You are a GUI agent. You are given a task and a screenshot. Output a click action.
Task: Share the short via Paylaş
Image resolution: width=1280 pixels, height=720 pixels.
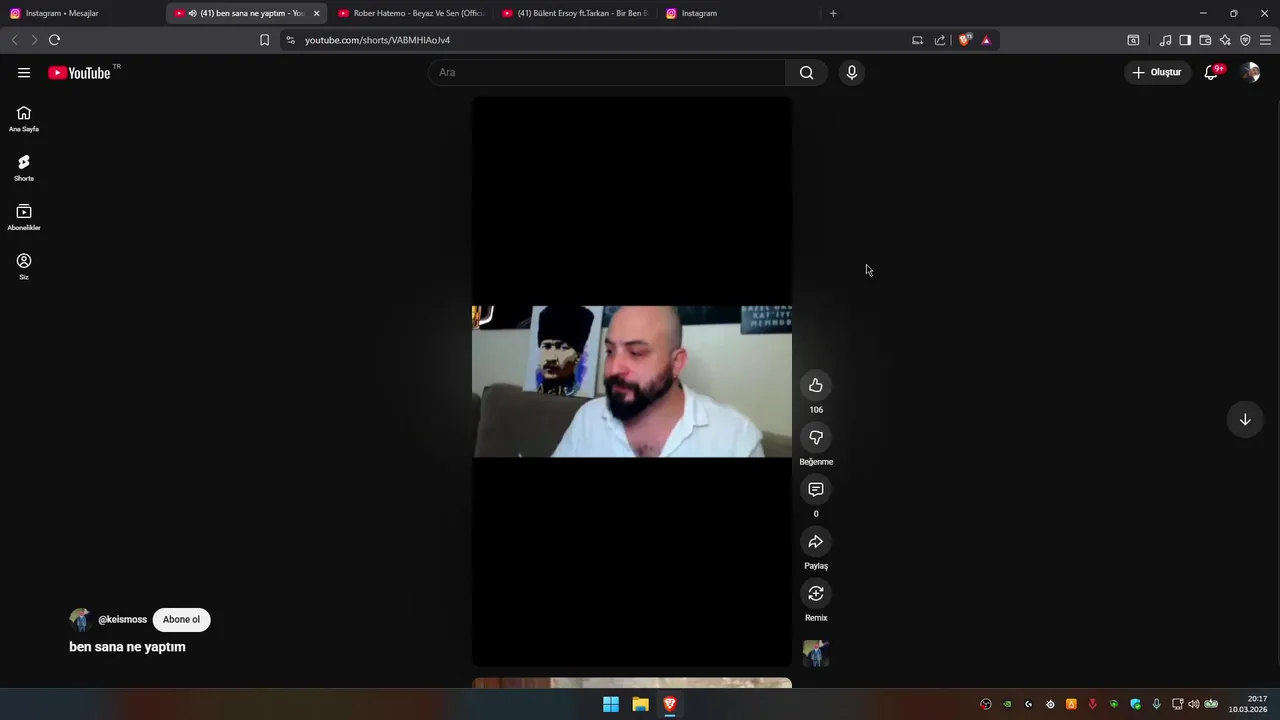[816, 541]
